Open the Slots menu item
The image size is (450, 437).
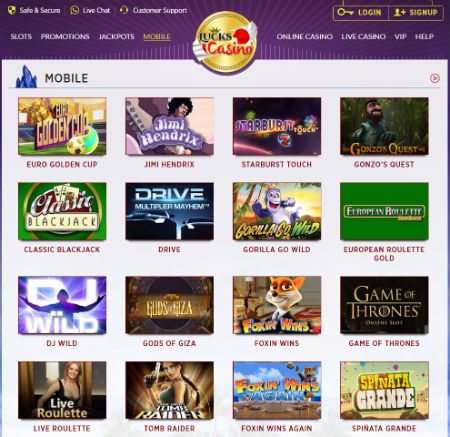tap(21, 37)
